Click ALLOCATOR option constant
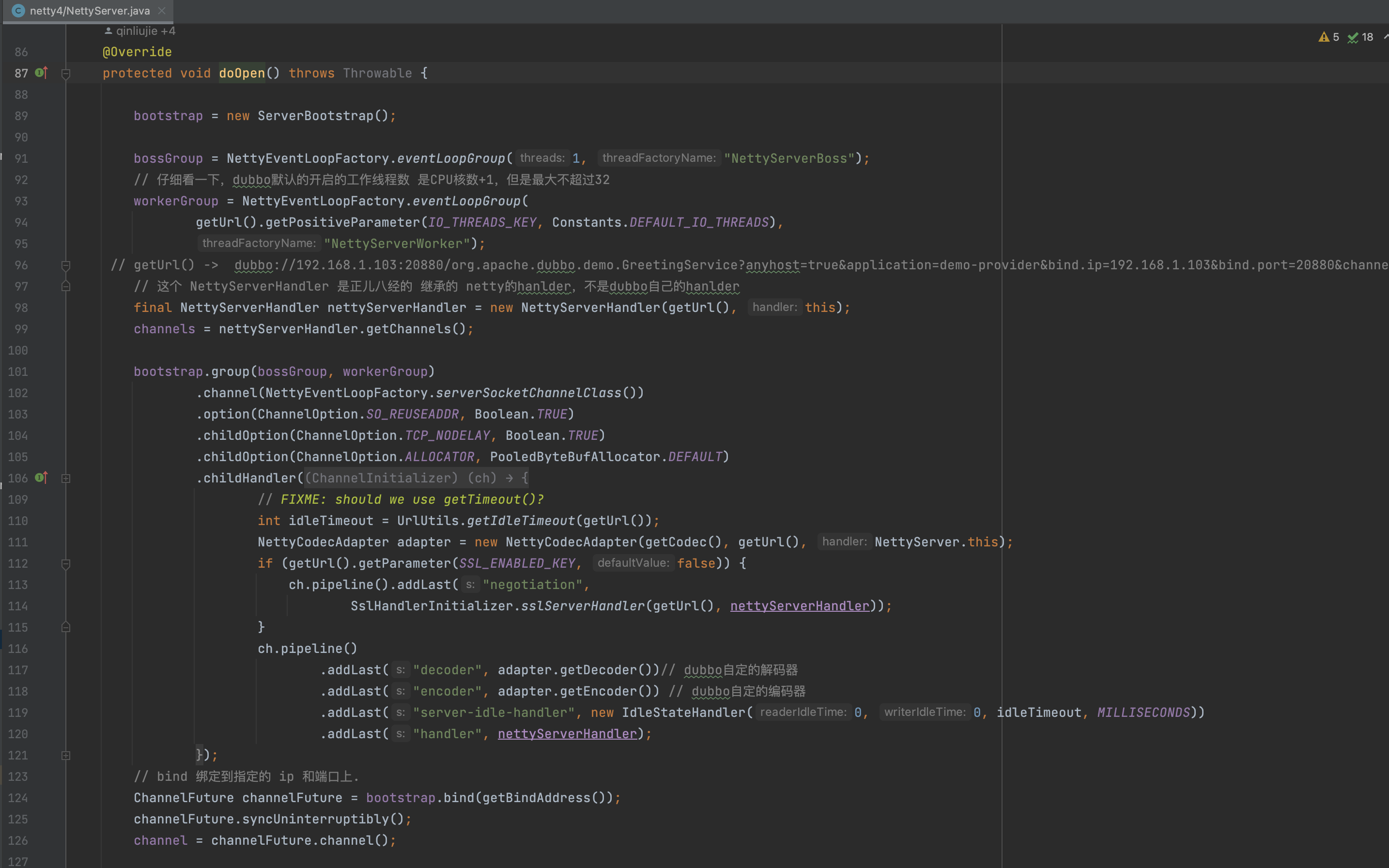Screen dimensions: 1389x868 pos(440,456)
